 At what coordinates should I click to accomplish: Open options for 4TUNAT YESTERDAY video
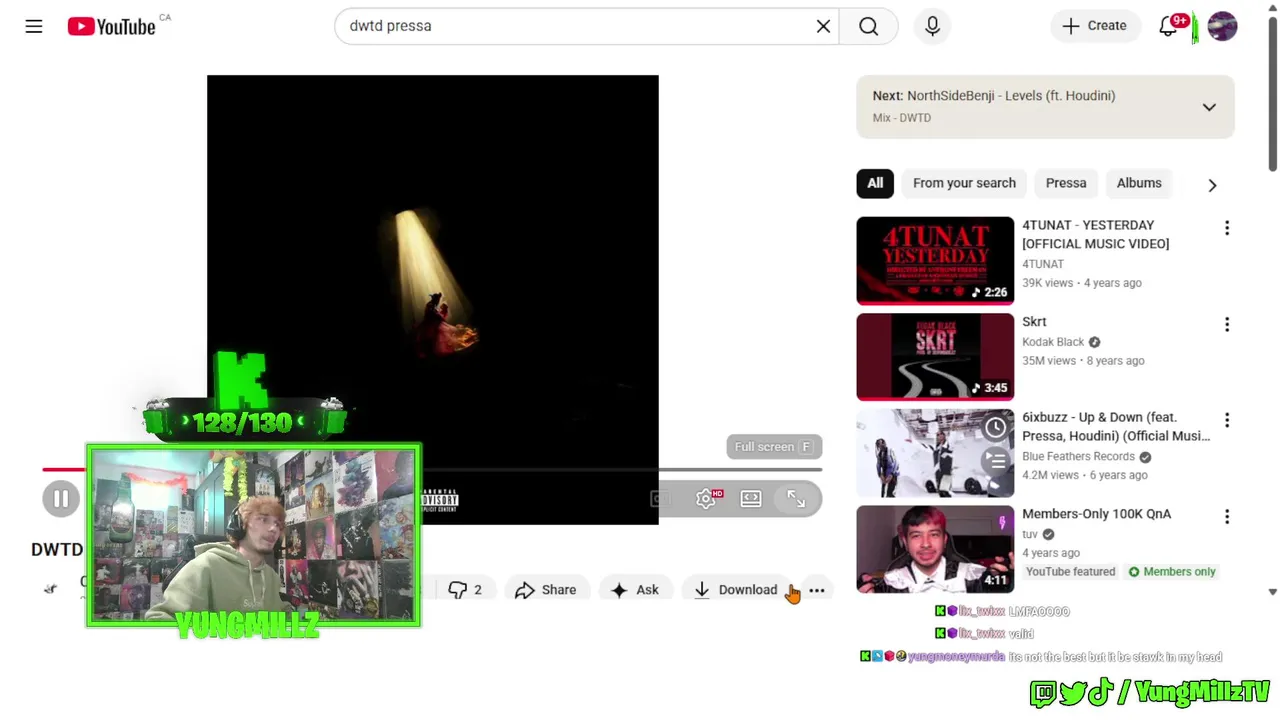coord(1227,228)
